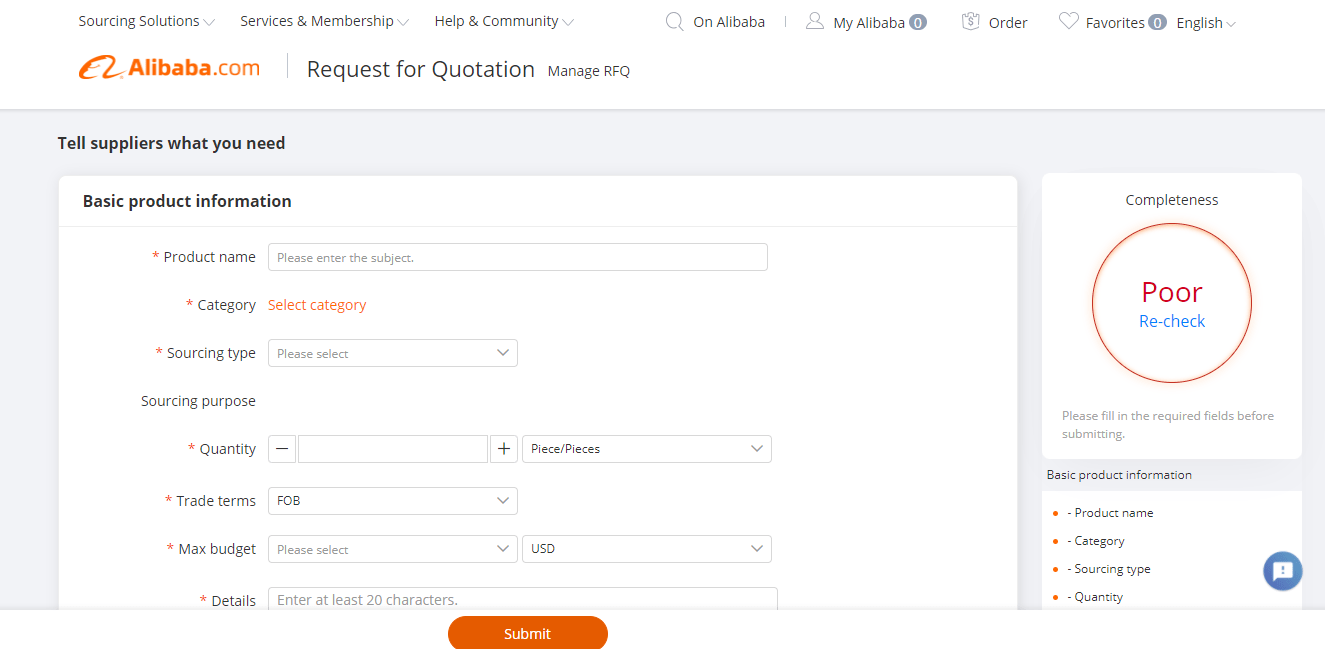Open the feedback chat bubble icon
Viewport: 1325px width, 649px height.
coord(1283,571)
